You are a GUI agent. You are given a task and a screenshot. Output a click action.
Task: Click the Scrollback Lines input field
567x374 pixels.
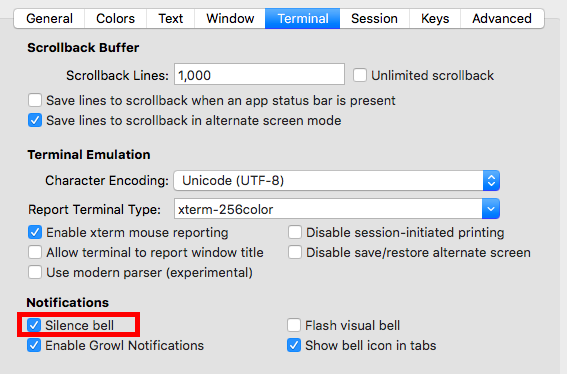[259, 75]
